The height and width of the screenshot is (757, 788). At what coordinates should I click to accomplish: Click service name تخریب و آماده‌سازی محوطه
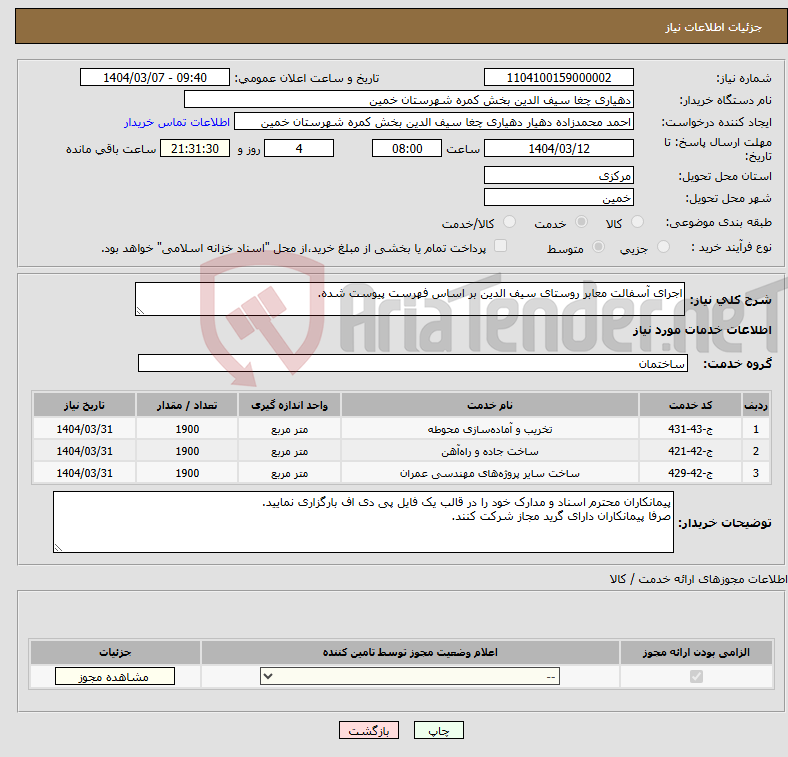[x=489, y=429]
